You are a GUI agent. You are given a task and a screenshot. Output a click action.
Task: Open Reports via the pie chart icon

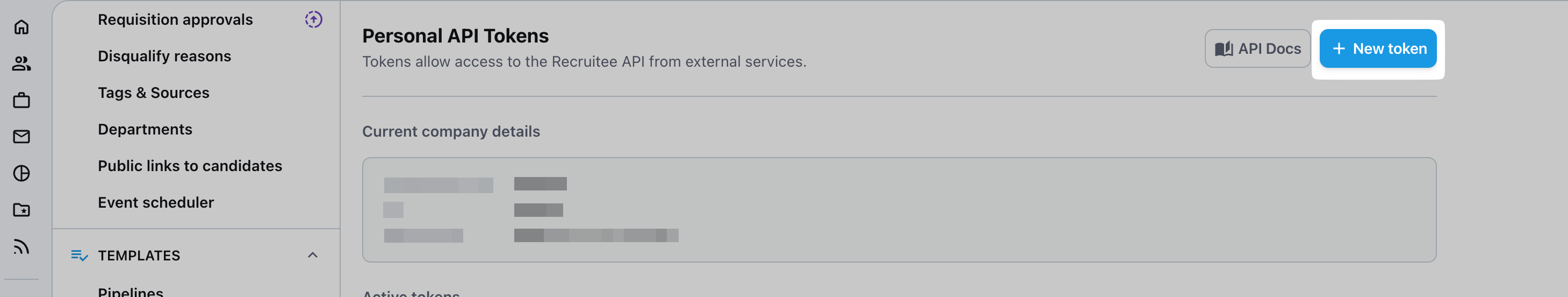coord(21,173)
